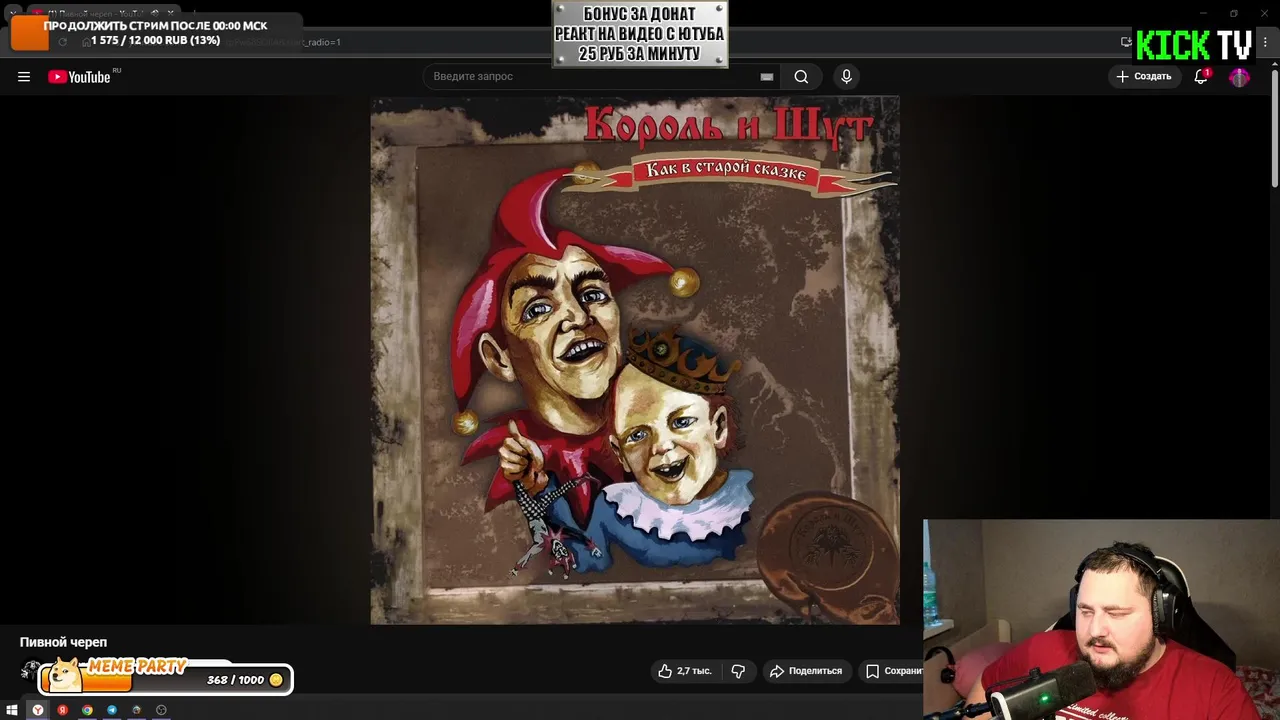Start voice search with the microphone icon

click(846, 77)
